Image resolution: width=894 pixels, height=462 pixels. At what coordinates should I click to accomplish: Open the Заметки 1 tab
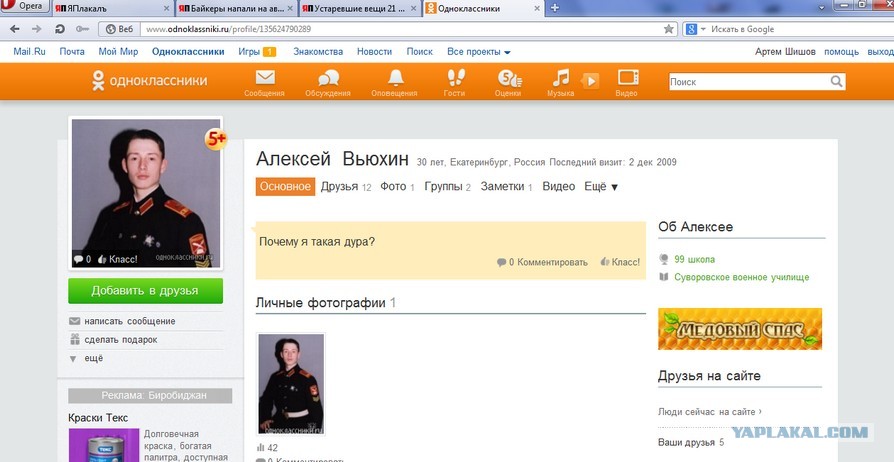(506, 187)
